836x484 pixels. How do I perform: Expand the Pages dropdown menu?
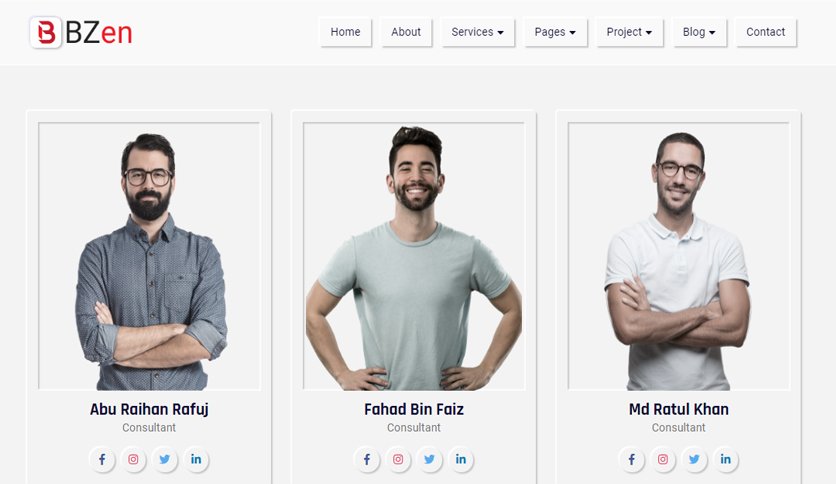555,32
